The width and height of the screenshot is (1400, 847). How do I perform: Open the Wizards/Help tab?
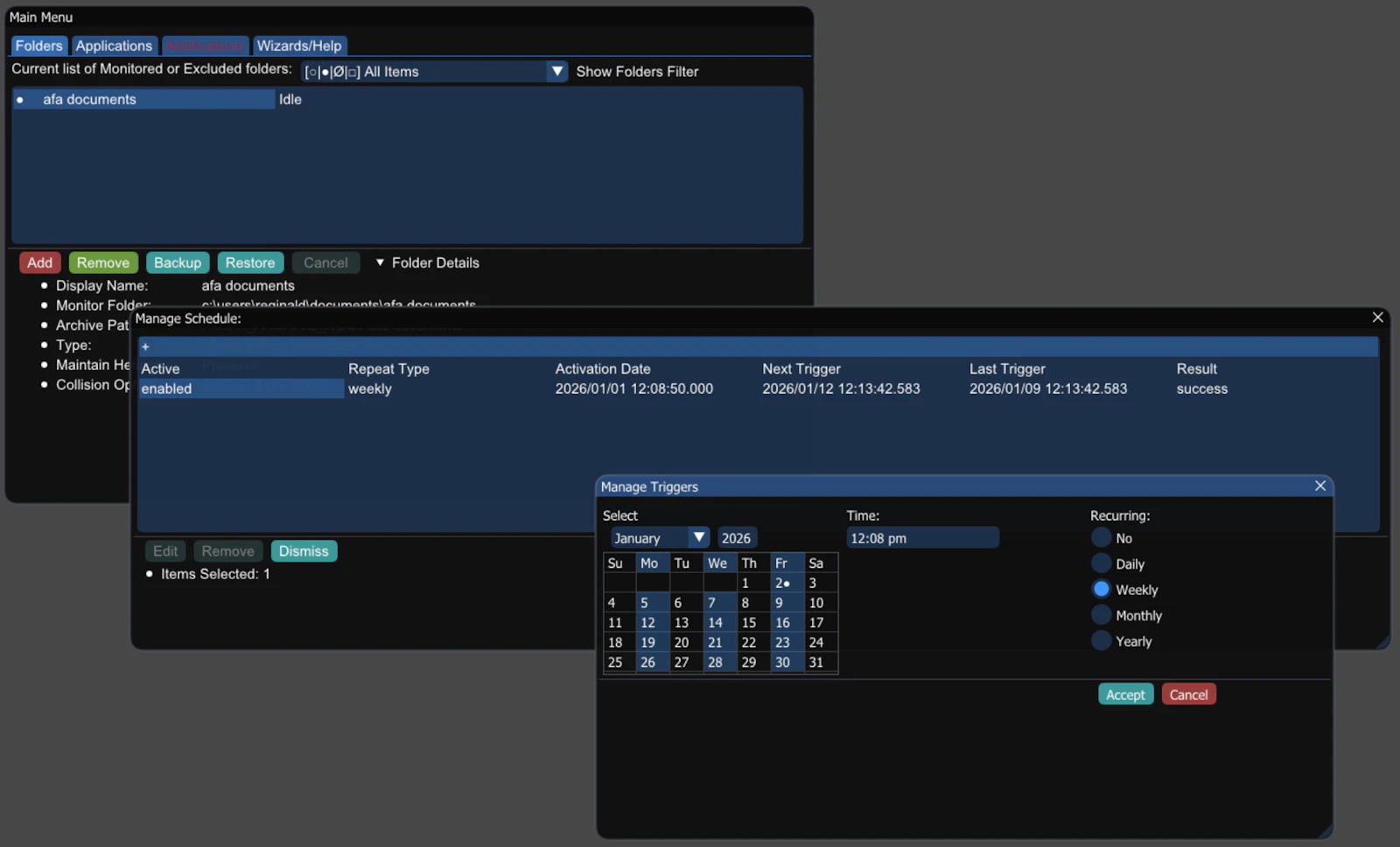299,45
